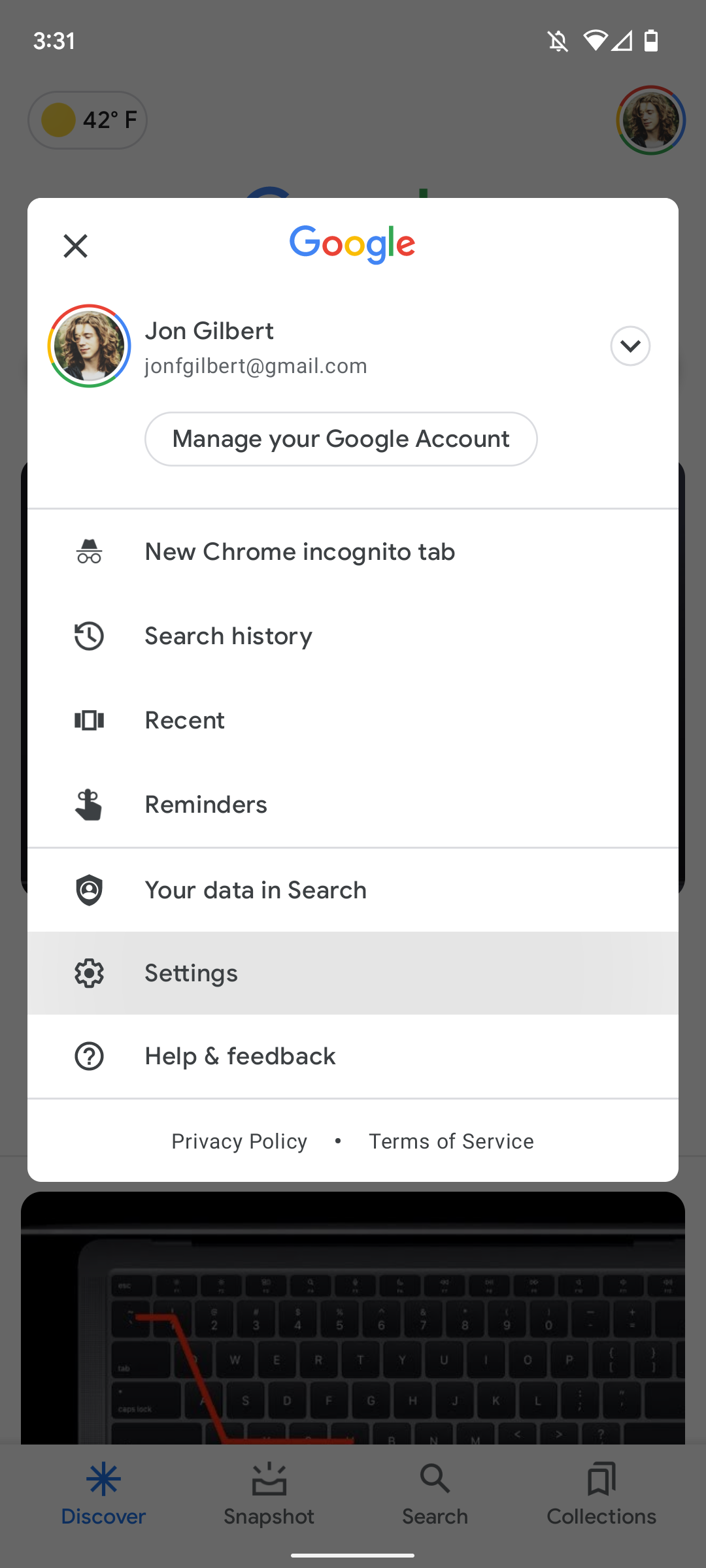Expand the account switcher chevron
This screenshot has height=1568, width=706.
630,346
